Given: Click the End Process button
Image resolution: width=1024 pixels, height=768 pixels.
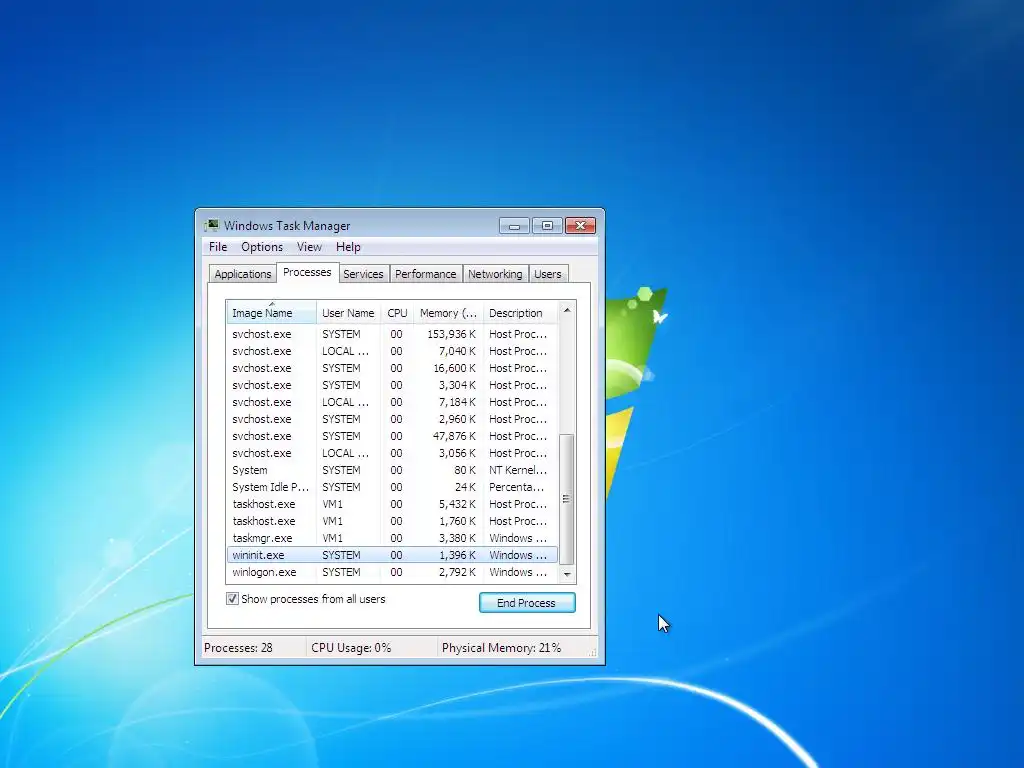Looking at the screenshot, I should pos(527,603).
